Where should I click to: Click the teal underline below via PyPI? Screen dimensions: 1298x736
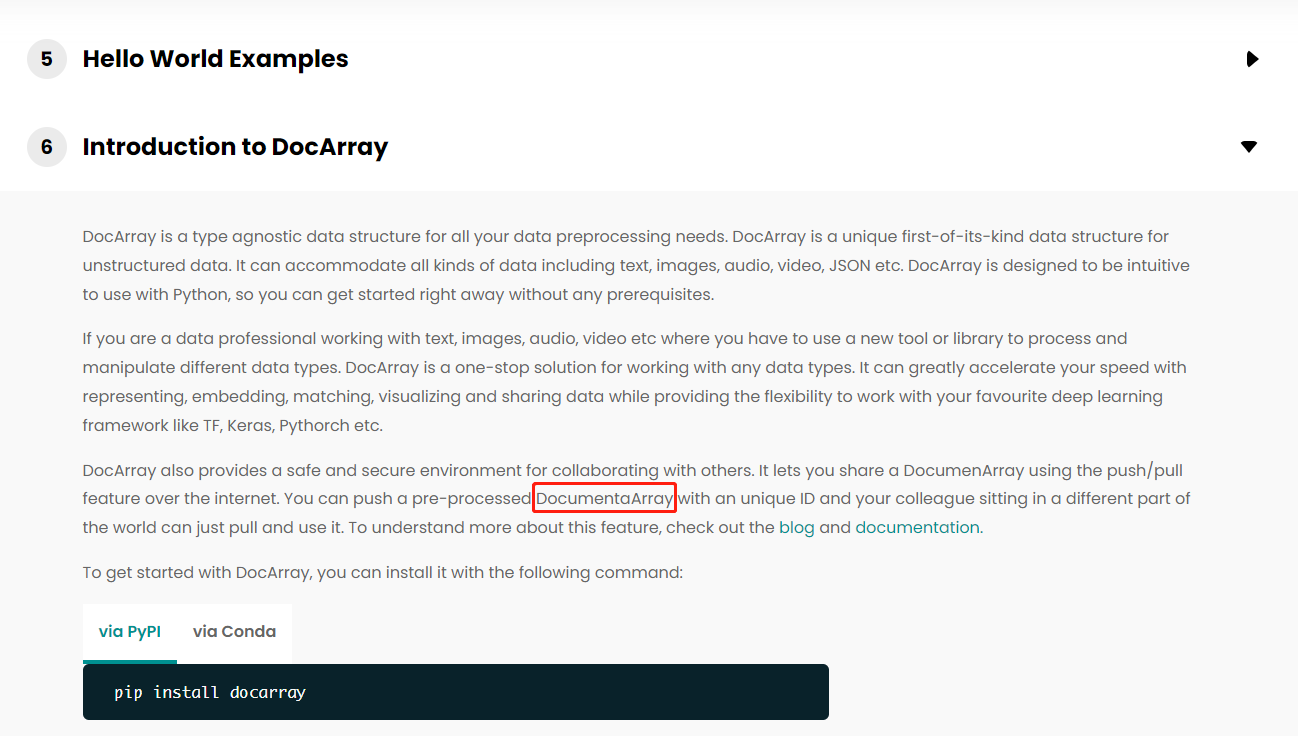129,661
